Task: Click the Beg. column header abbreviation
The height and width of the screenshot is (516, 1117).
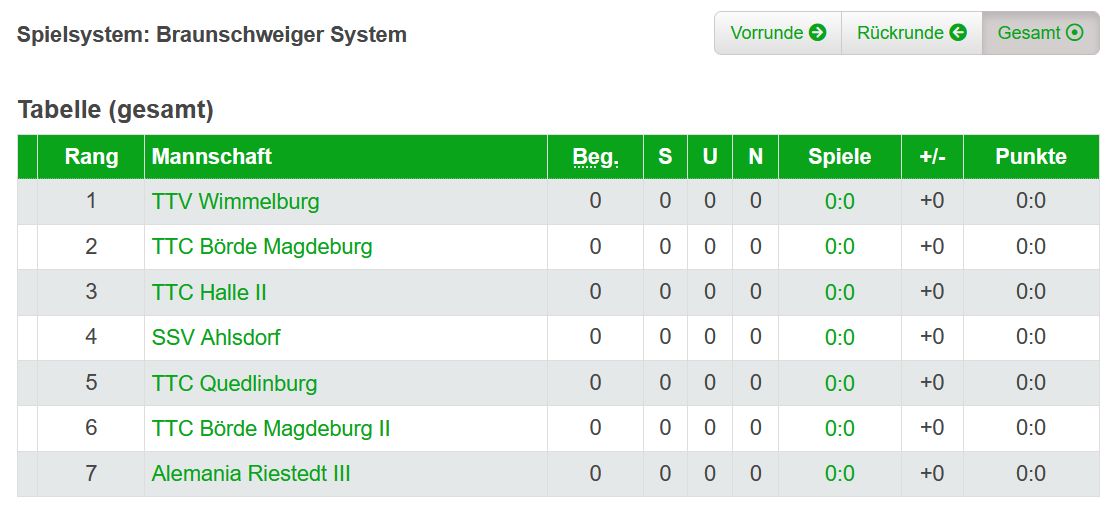Action: (595, 157)
